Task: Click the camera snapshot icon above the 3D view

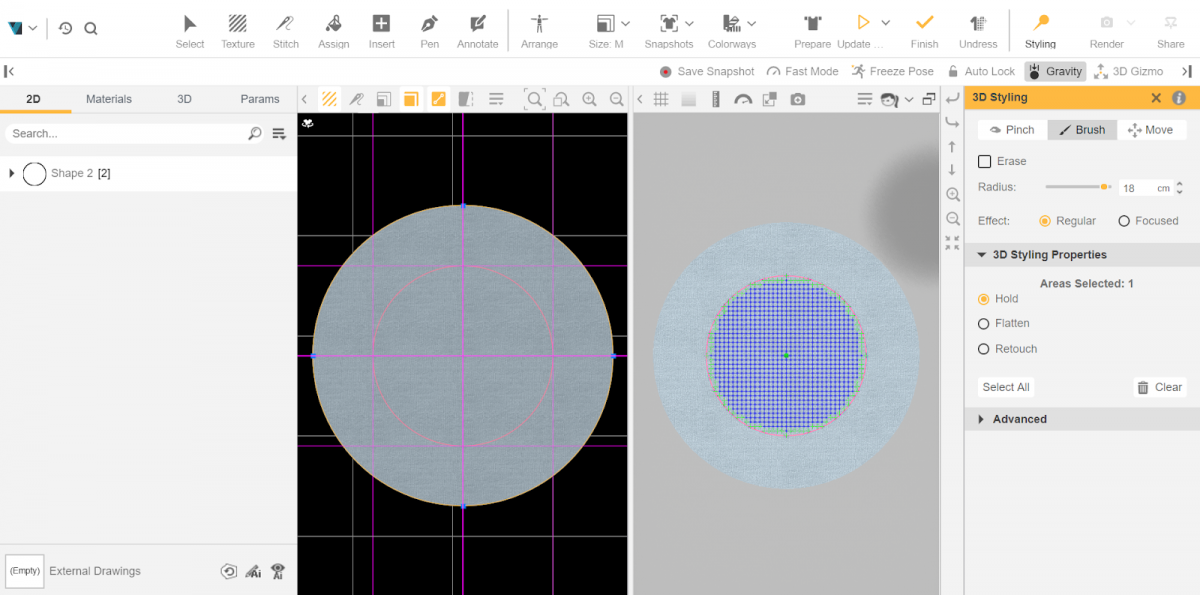Action: click(x=797, y=99)
